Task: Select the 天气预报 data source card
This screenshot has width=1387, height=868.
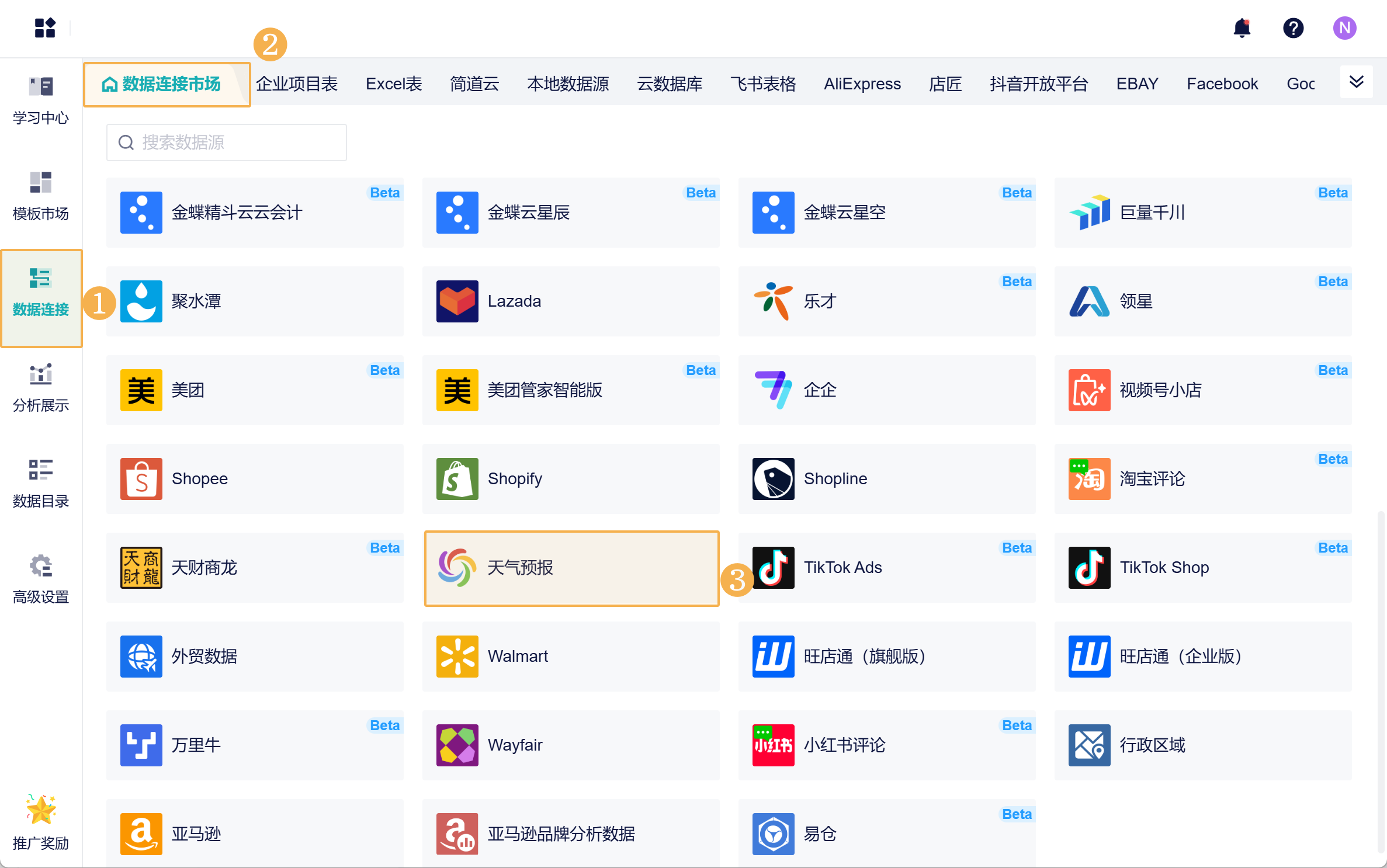Action: (x=571, y=568)
